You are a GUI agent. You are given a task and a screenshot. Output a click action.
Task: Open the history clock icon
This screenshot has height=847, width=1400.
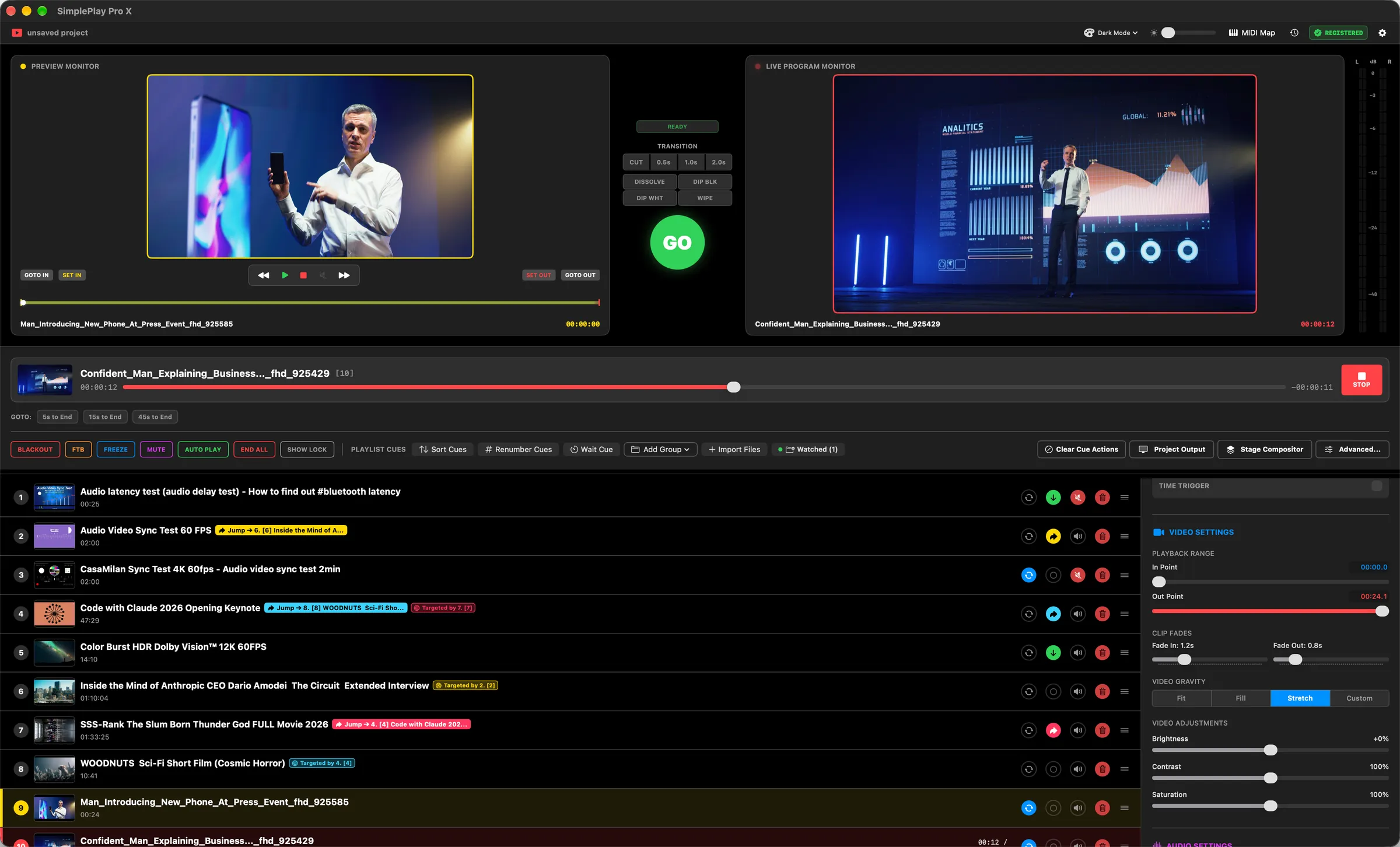click(1294, 33)
